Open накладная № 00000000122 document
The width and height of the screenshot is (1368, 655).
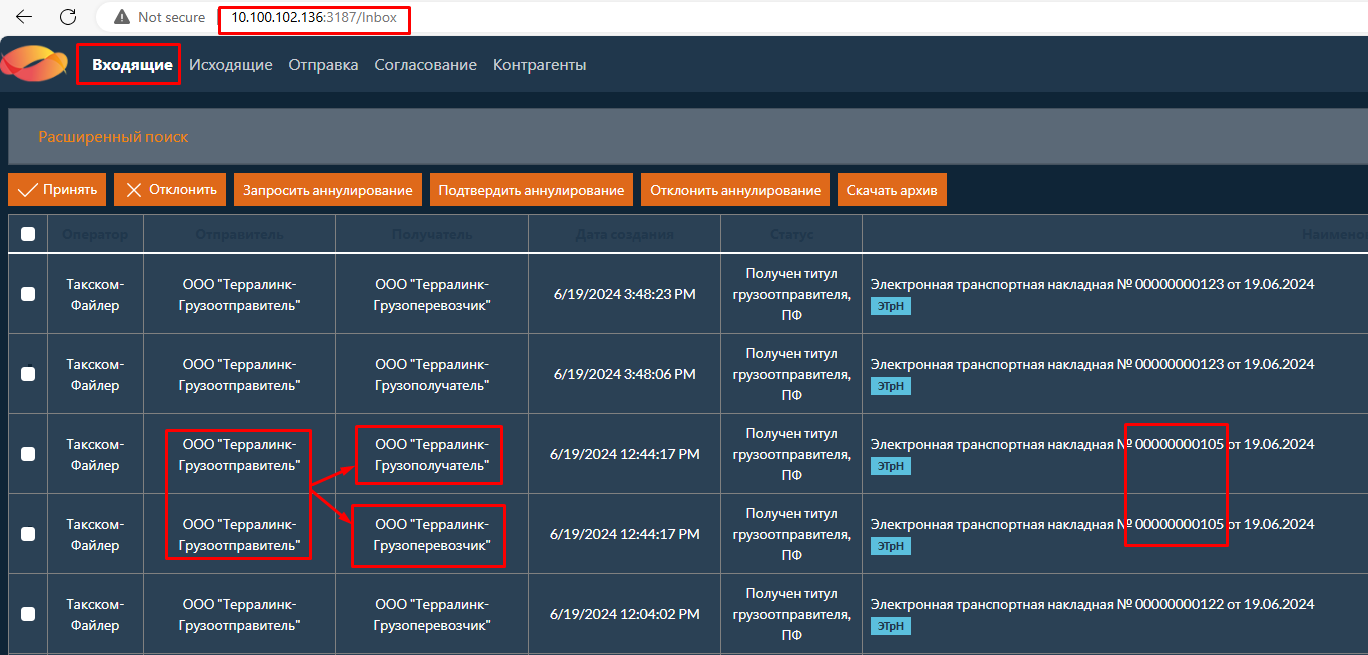(x=1092, y=604)
